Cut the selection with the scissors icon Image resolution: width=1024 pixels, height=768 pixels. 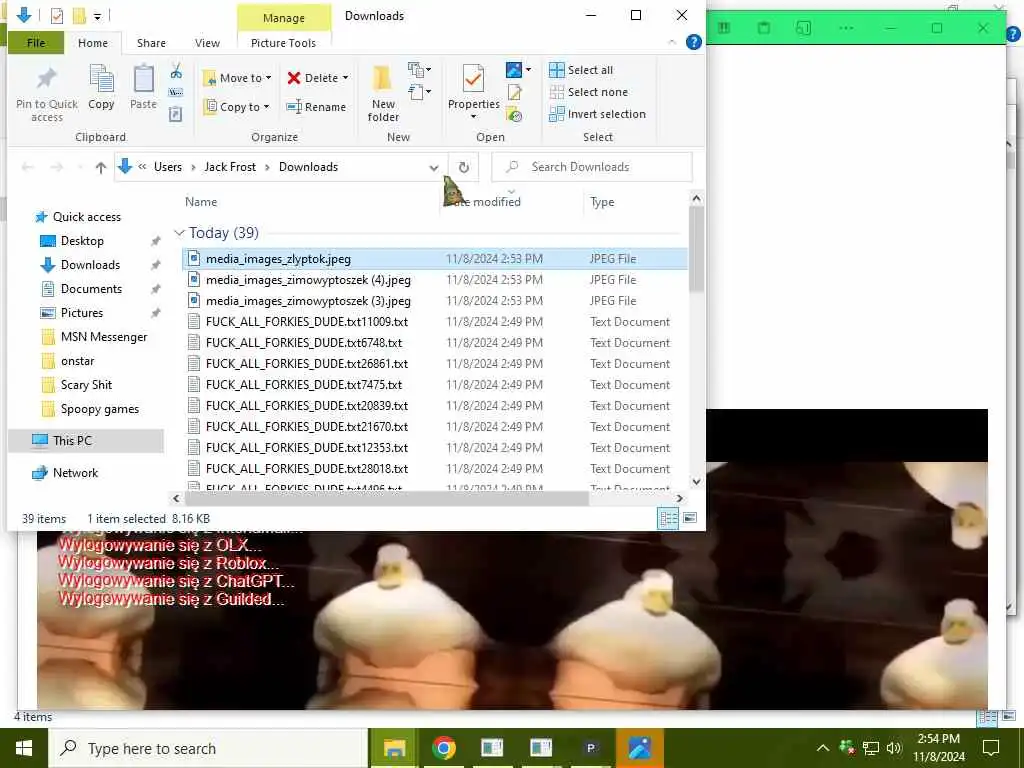click(x=176, y=71)
